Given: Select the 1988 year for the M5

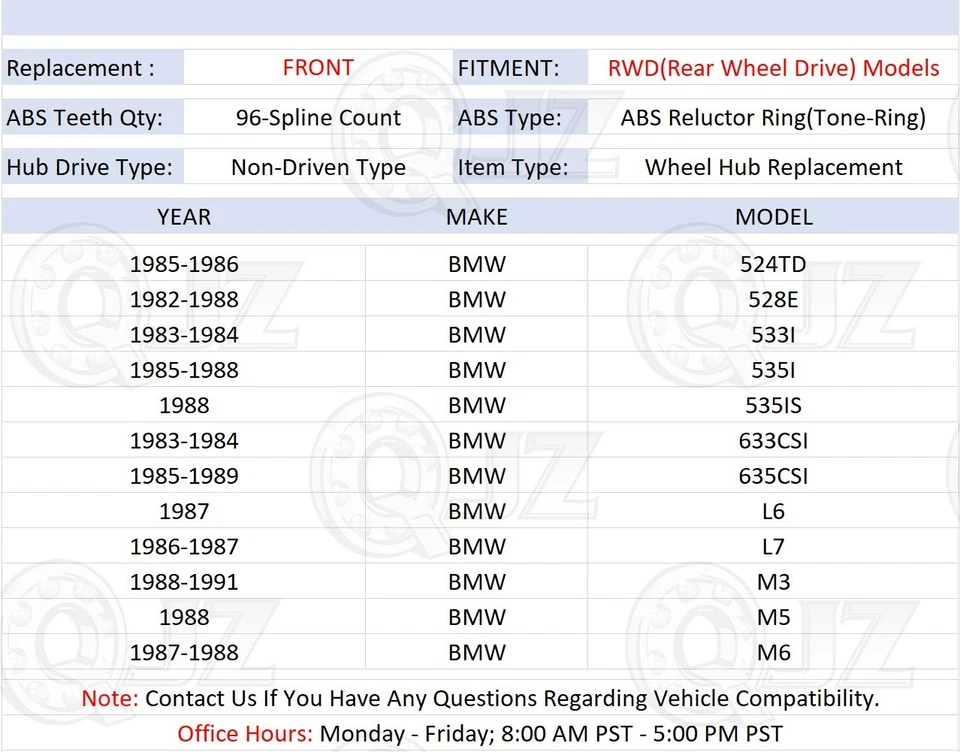Looking at the screenshot, I should pos(184,617).
